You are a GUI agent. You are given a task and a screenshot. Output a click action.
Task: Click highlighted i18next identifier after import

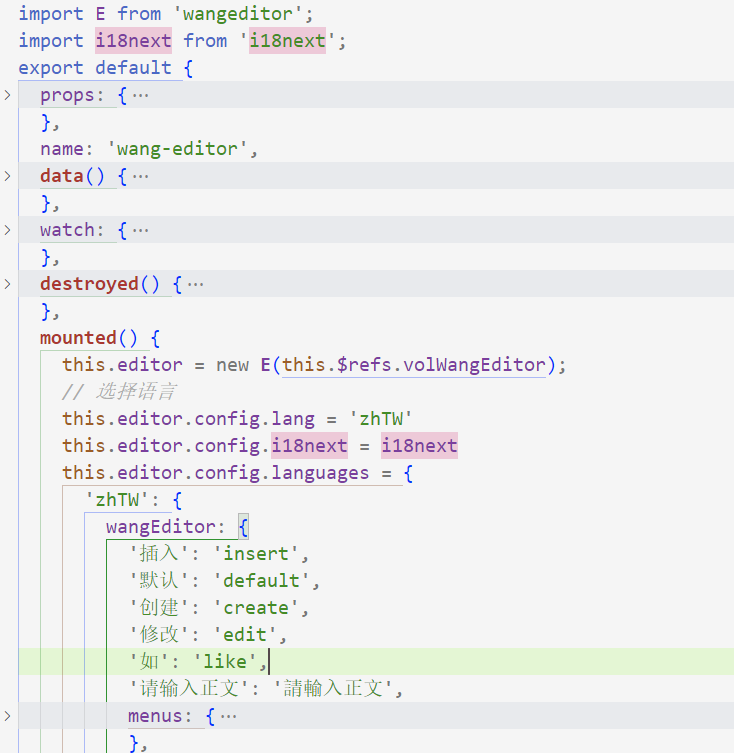tap(133, 41)
